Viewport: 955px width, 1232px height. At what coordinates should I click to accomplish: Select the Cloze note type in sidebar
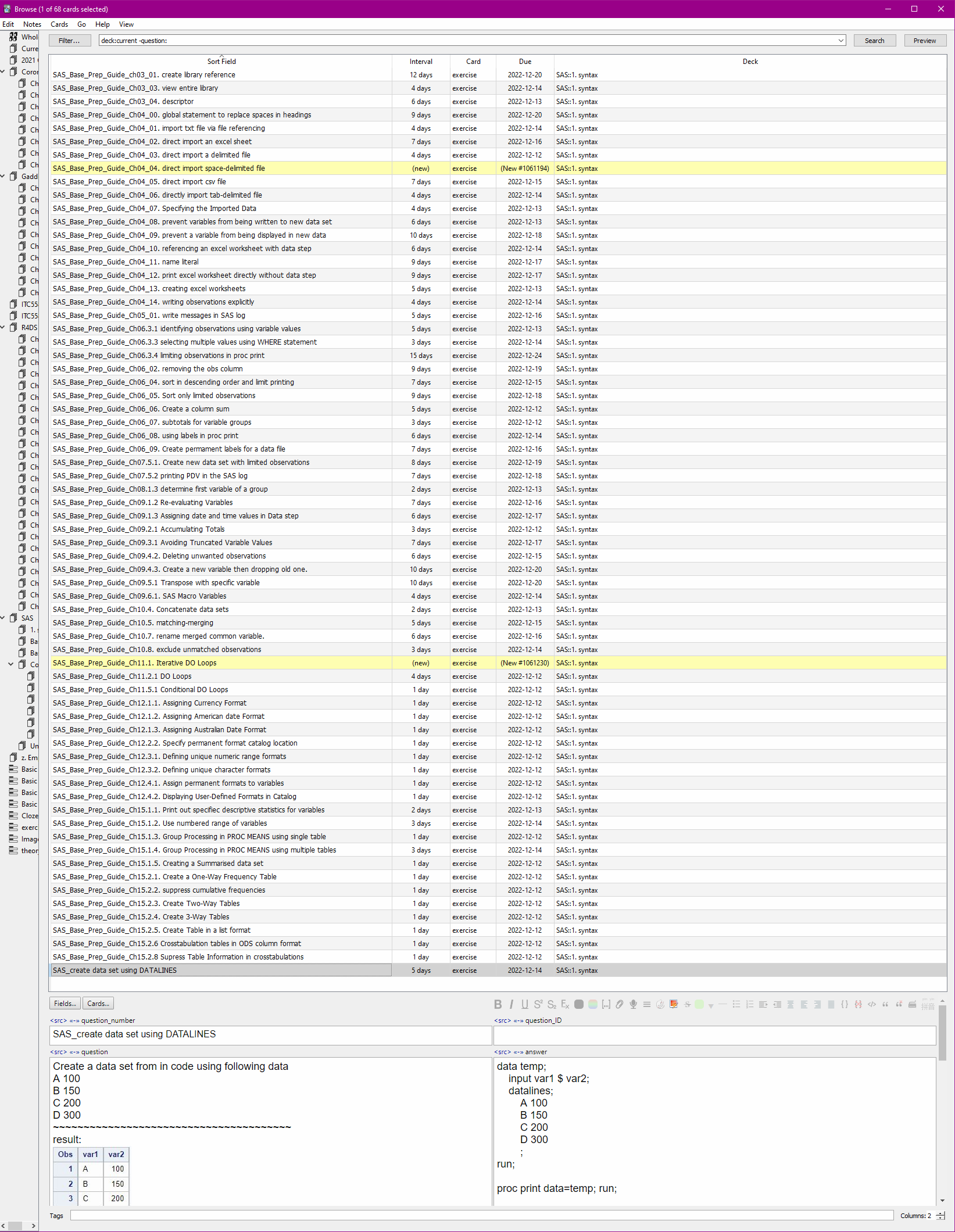(23, 816)
